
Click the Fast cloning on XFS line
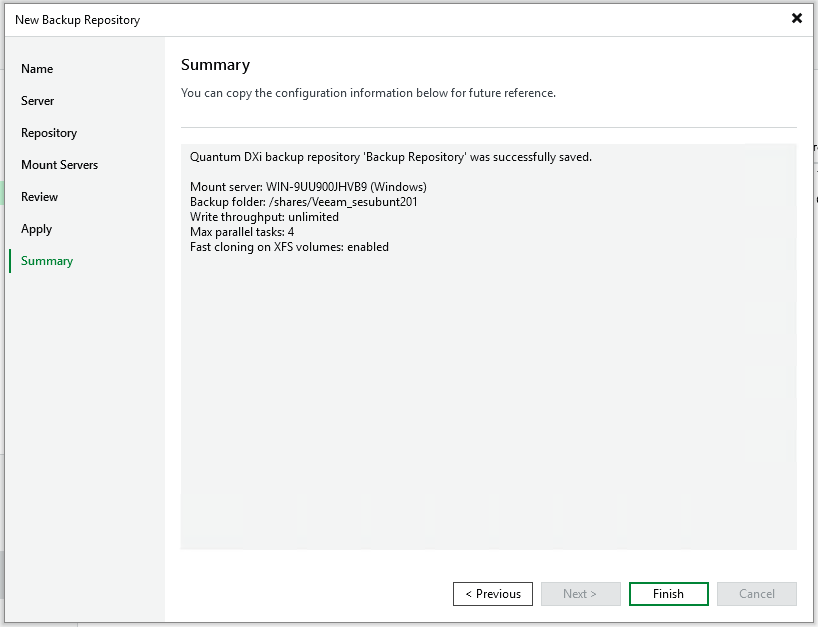pos(289,247)
